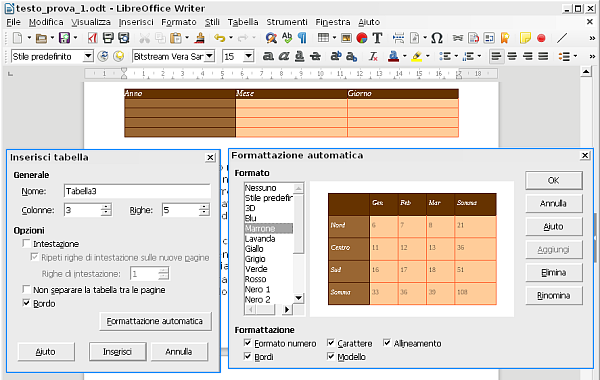Click the Print icon
Image resolution: width=600 pixels, height=380 pixels.
tap(108, 38)
